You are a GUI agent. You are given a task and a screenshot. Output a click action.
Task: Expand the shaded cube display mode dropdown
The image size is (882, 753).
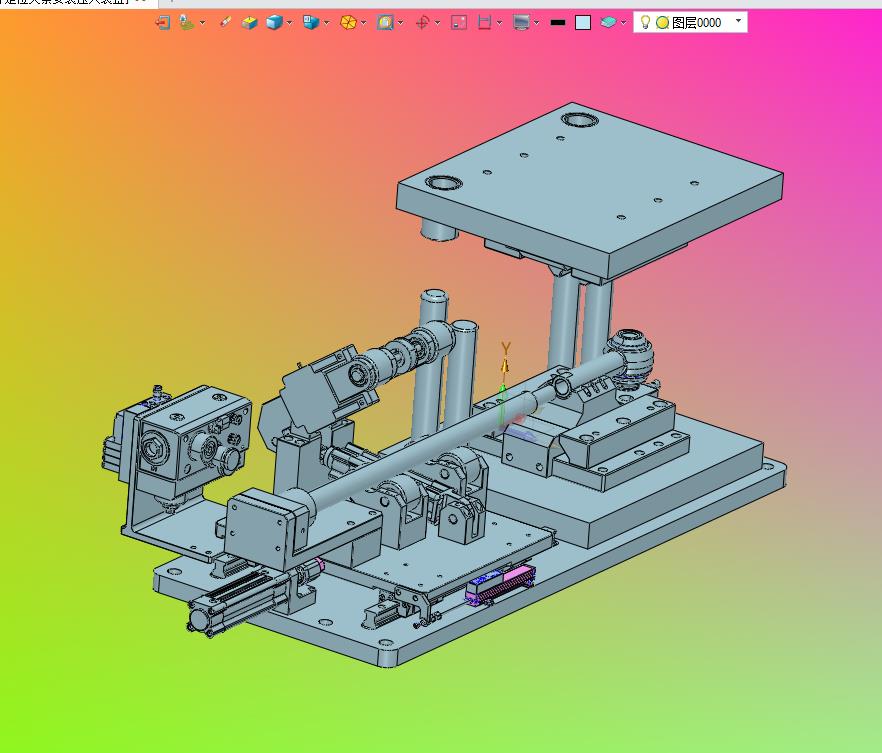pos(290,23)
